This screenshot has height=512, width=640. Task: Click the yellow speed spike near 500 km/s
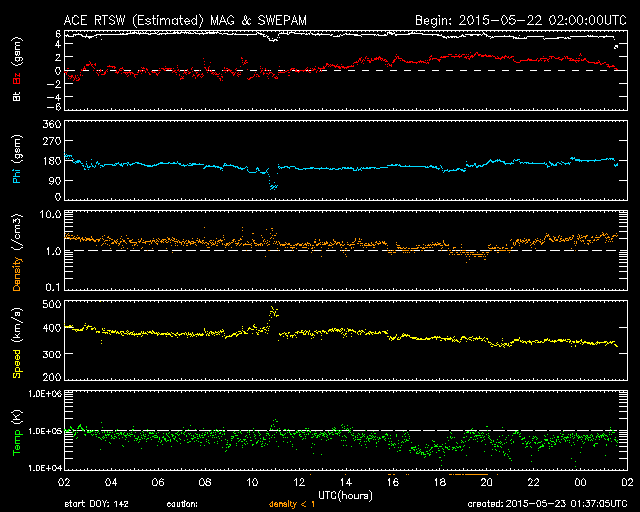[274, 312]
